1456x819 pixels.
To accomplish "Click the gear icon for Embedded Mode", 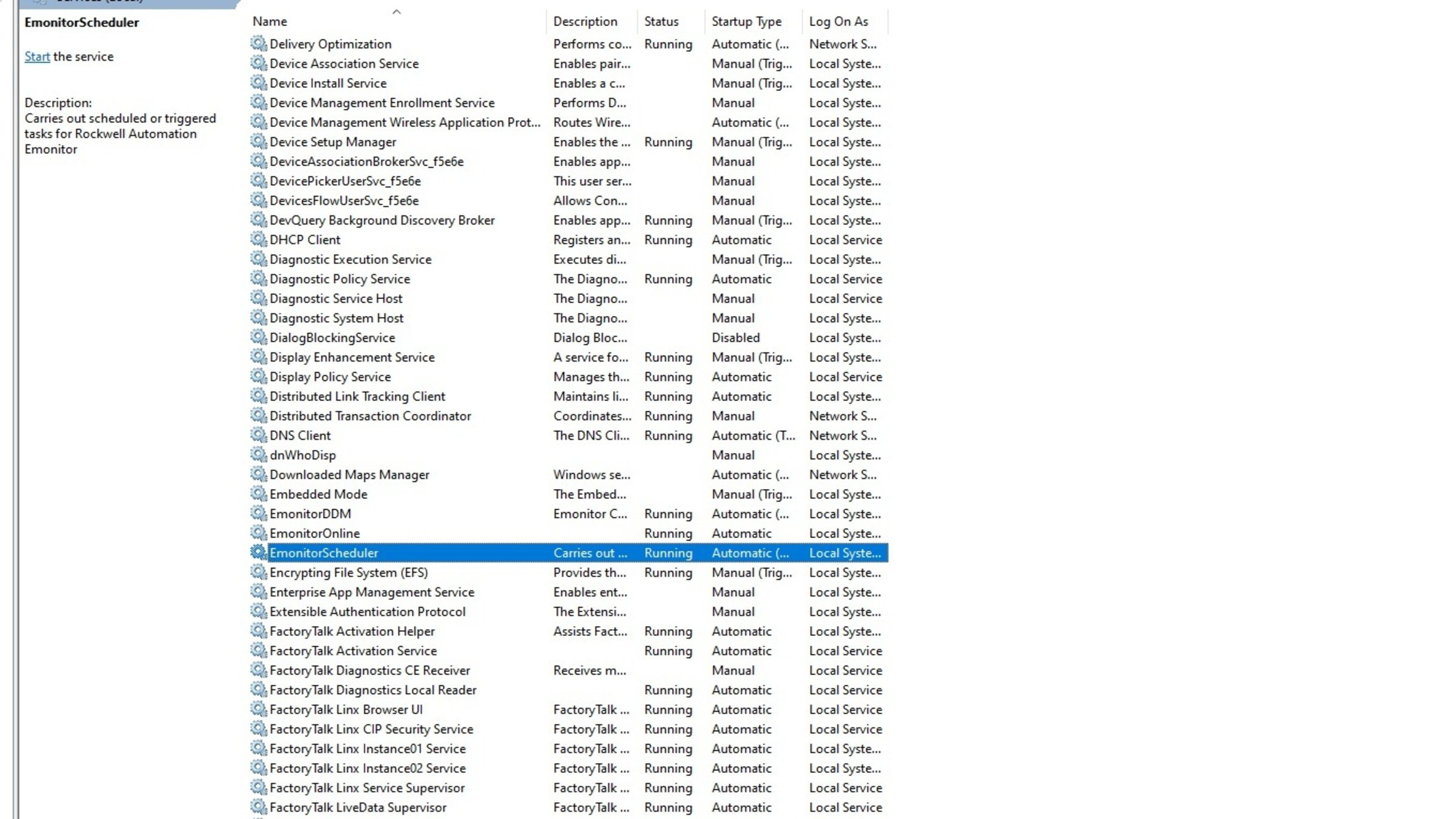I will pyautogui.click(x=258, y=494).
